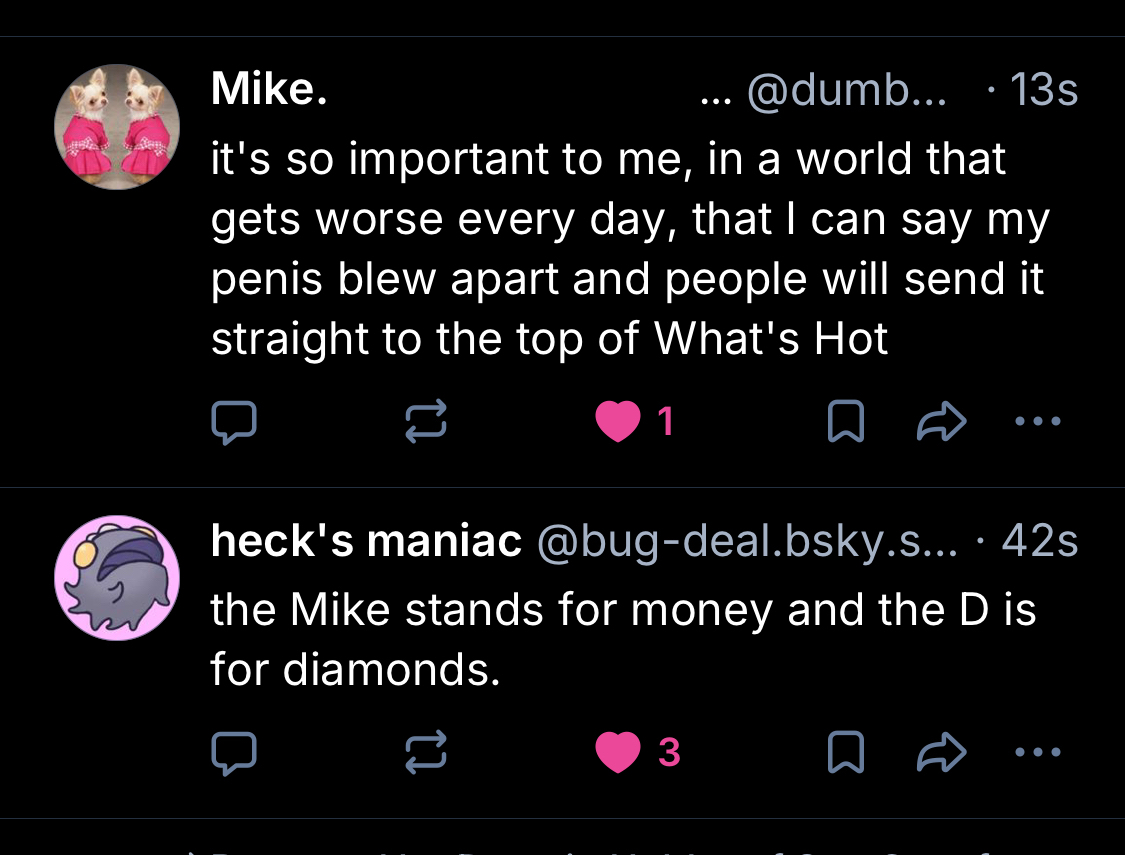Image resolution: width=1125 pixels, height=855 pixels.
Task: Bookmark Mike's post
Action: (x=846, y=424)
